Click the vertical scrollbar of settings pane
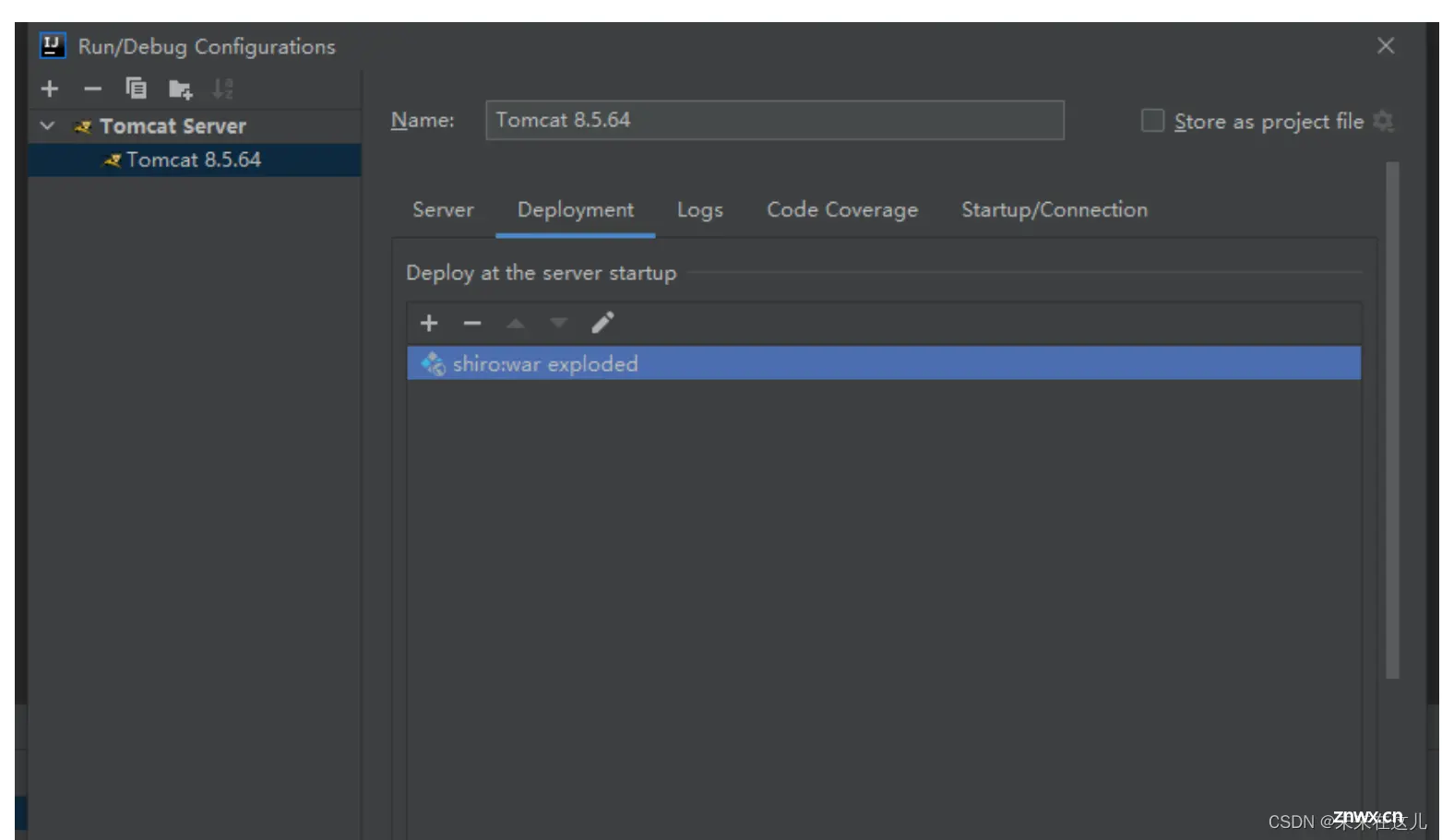 pyautogui.click(x=1392, y=420)
